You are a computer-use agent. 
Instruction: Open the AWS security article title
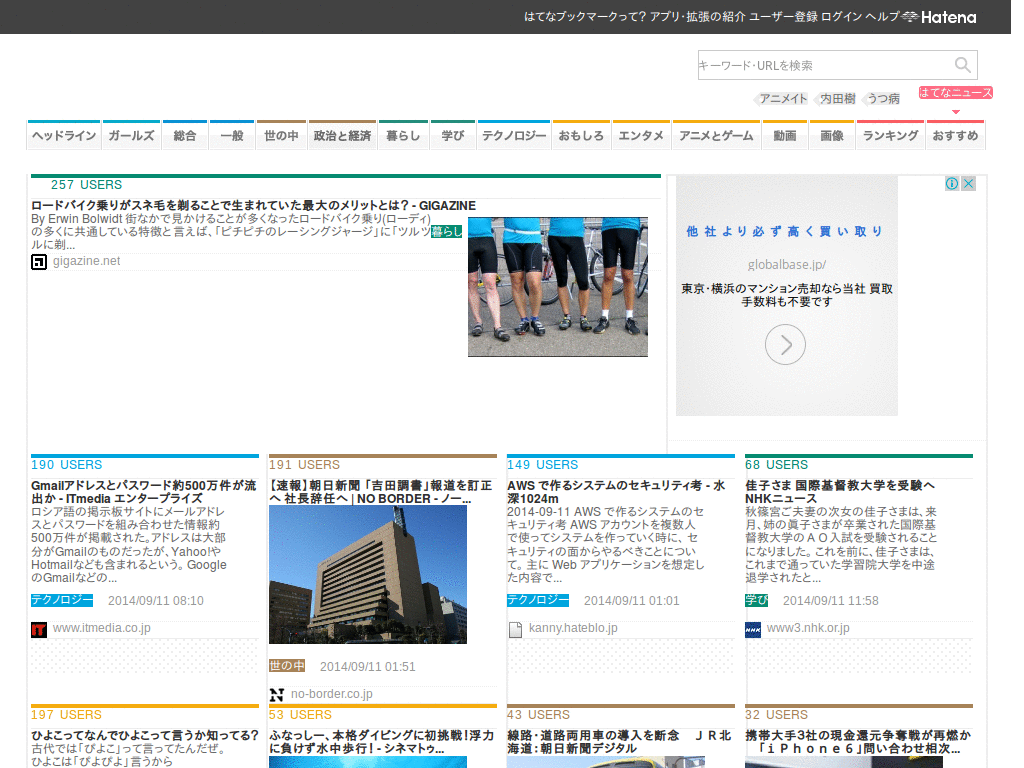(616, 492)
